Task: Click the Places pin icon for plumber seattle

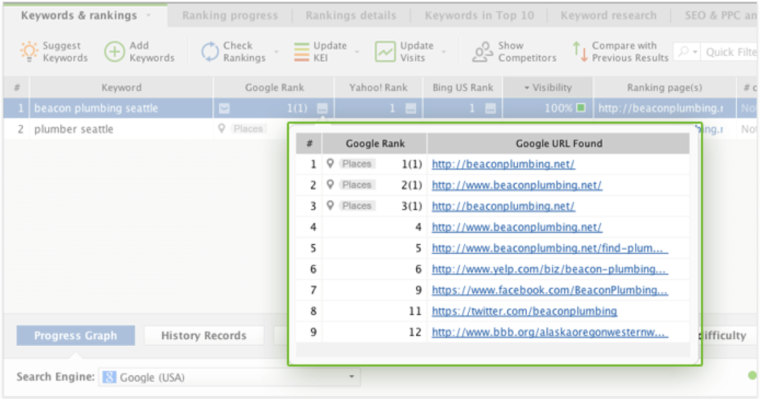Action: click(x=222, y=128)
